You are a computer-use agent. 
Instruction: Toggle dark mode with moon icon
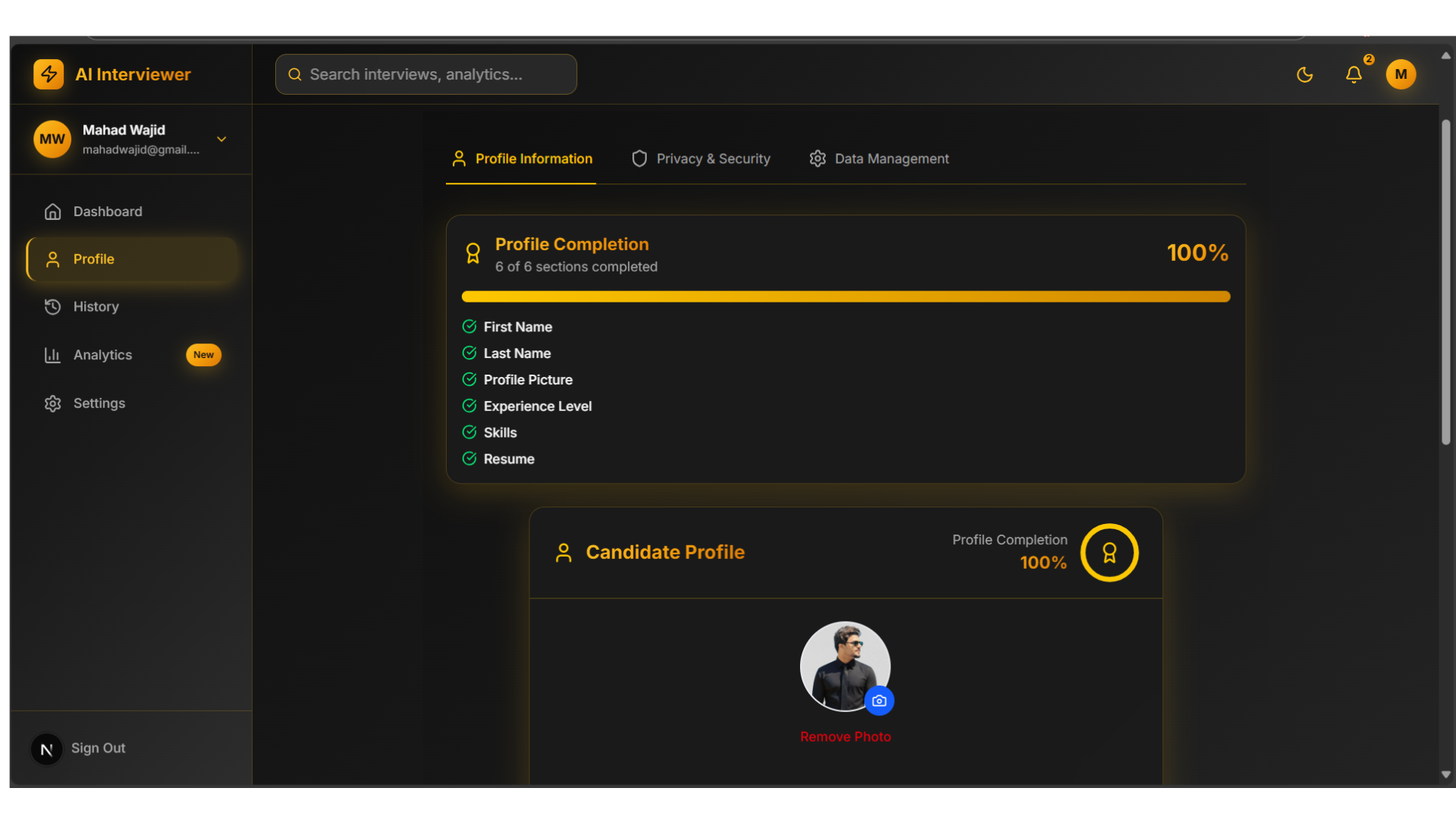coord(1304,74)
